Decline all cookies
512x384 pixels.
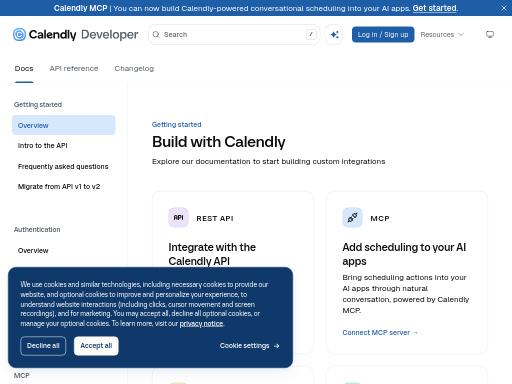43,346
